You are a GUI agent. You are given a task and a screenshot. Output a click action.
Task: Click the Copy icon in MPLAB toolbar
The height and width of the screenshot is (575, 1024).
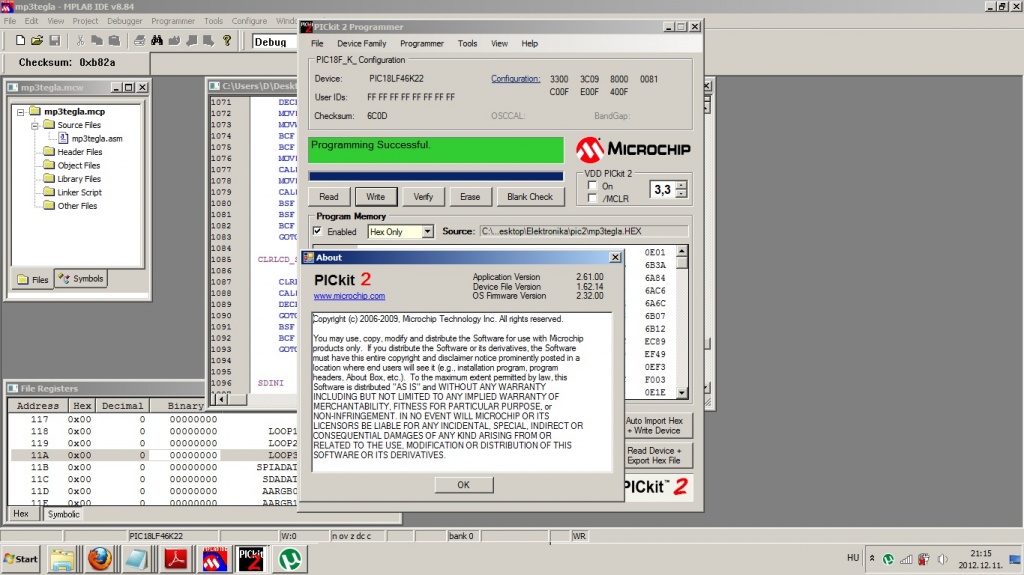(x=97, y=41)
